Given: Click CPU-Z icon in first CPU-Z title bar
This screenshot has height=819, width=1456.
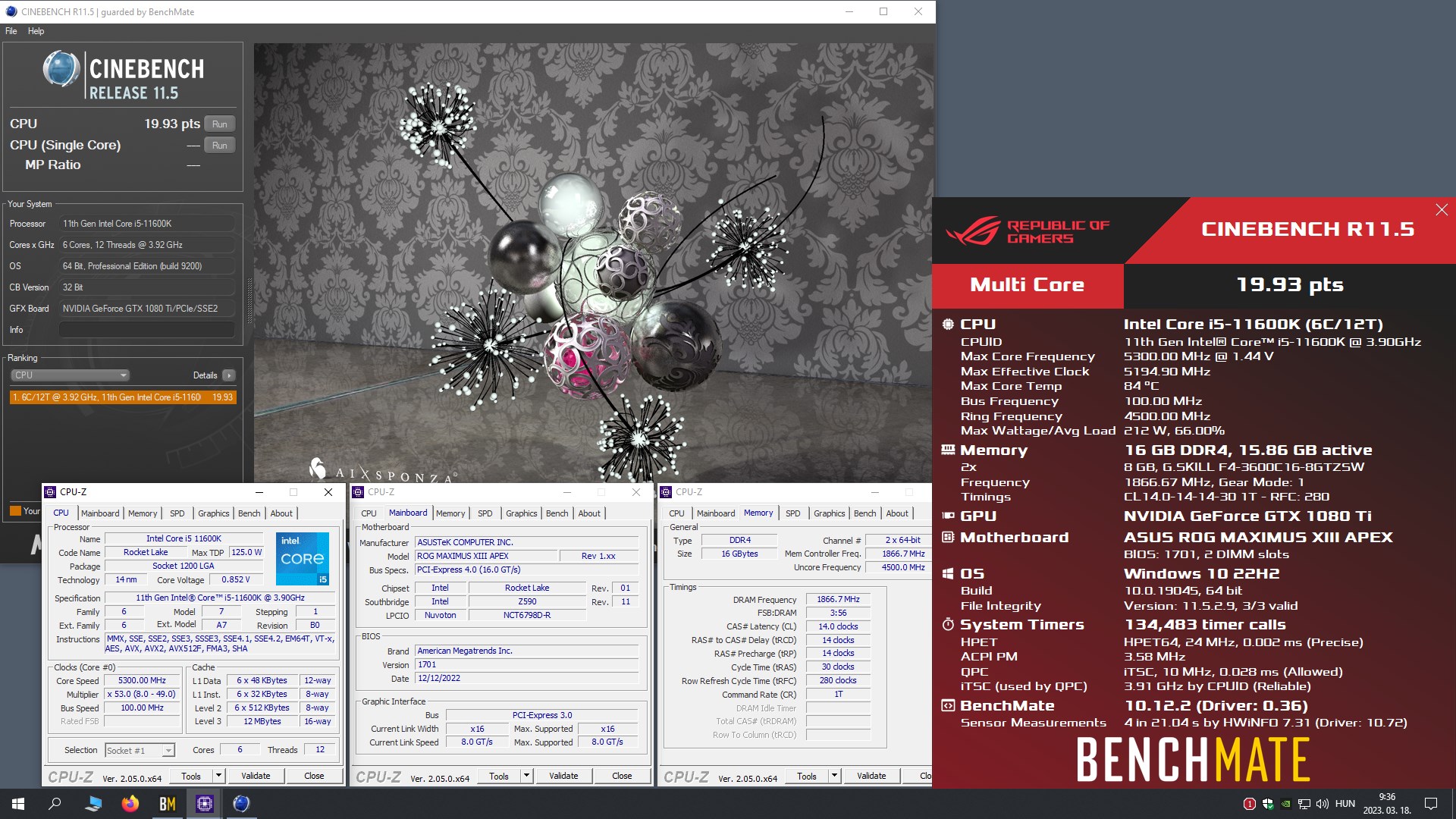Looking at the screenshot, I should pos(51,492).
